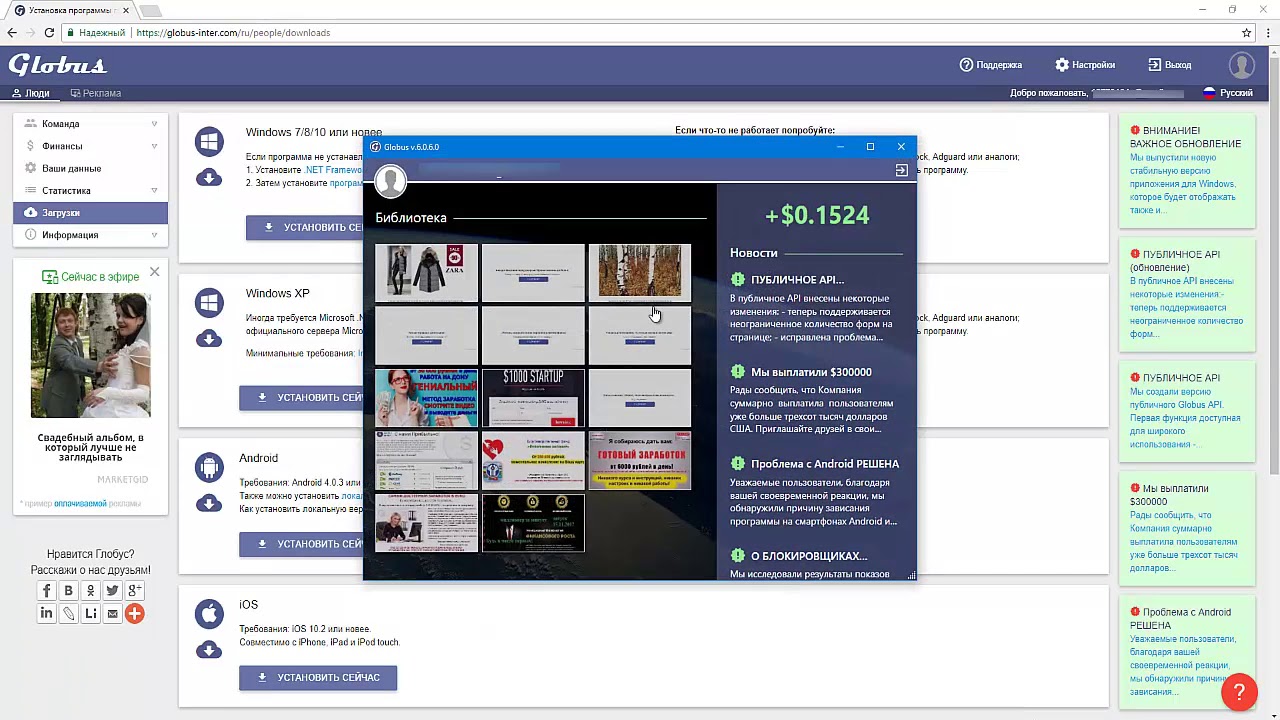
Task: Click the logout icon in Globus app window
Action: coord(901,171)
